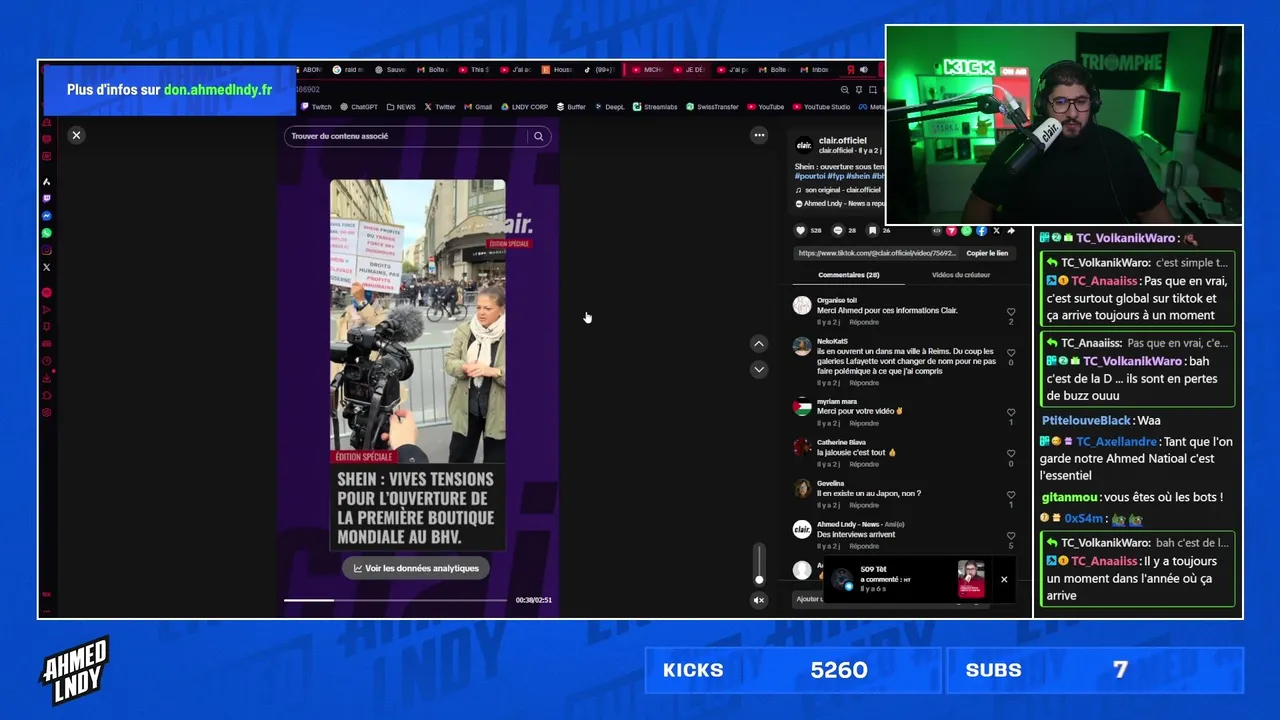Open LNDY CORP bookmark
Viewport: 1280px width, 720px height.
[524, 107]
